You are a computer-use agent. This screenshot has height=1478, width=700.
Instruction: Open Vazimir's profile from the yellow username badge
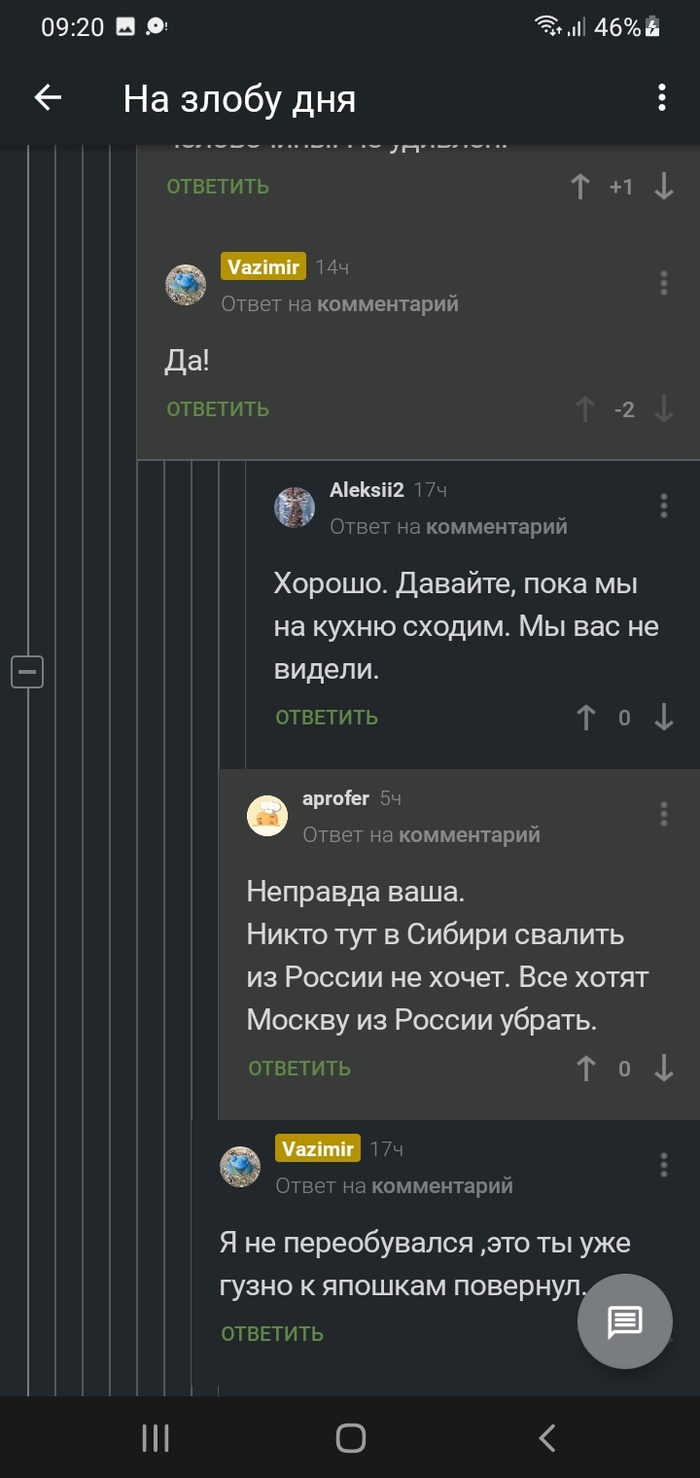(263, 267)
